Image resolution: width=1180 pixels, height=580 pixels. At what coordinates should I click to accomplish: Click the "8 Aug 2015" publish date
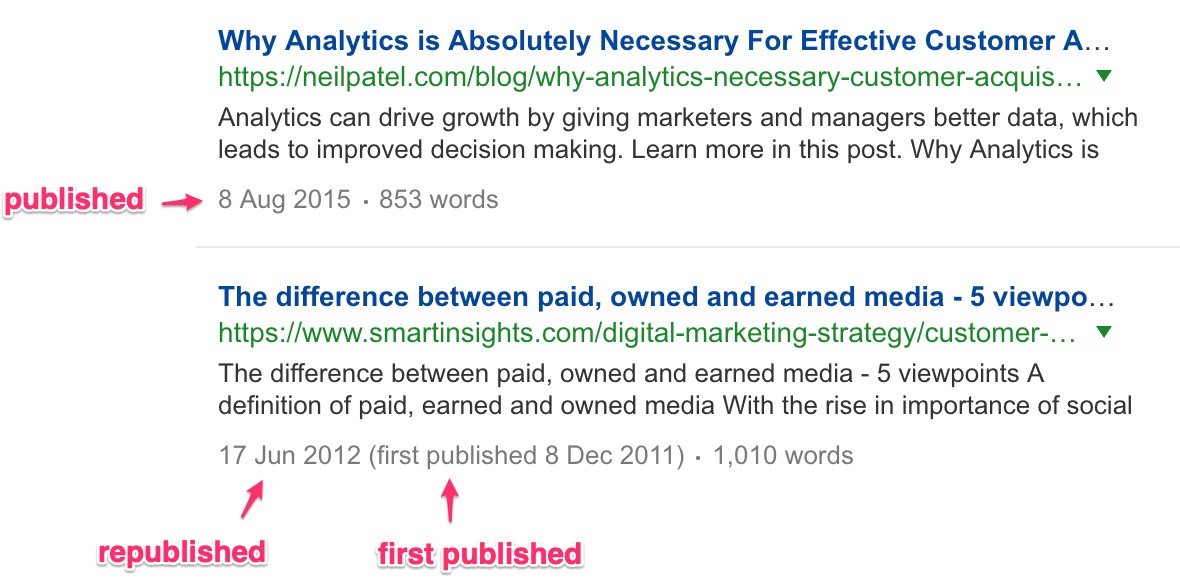285,200
